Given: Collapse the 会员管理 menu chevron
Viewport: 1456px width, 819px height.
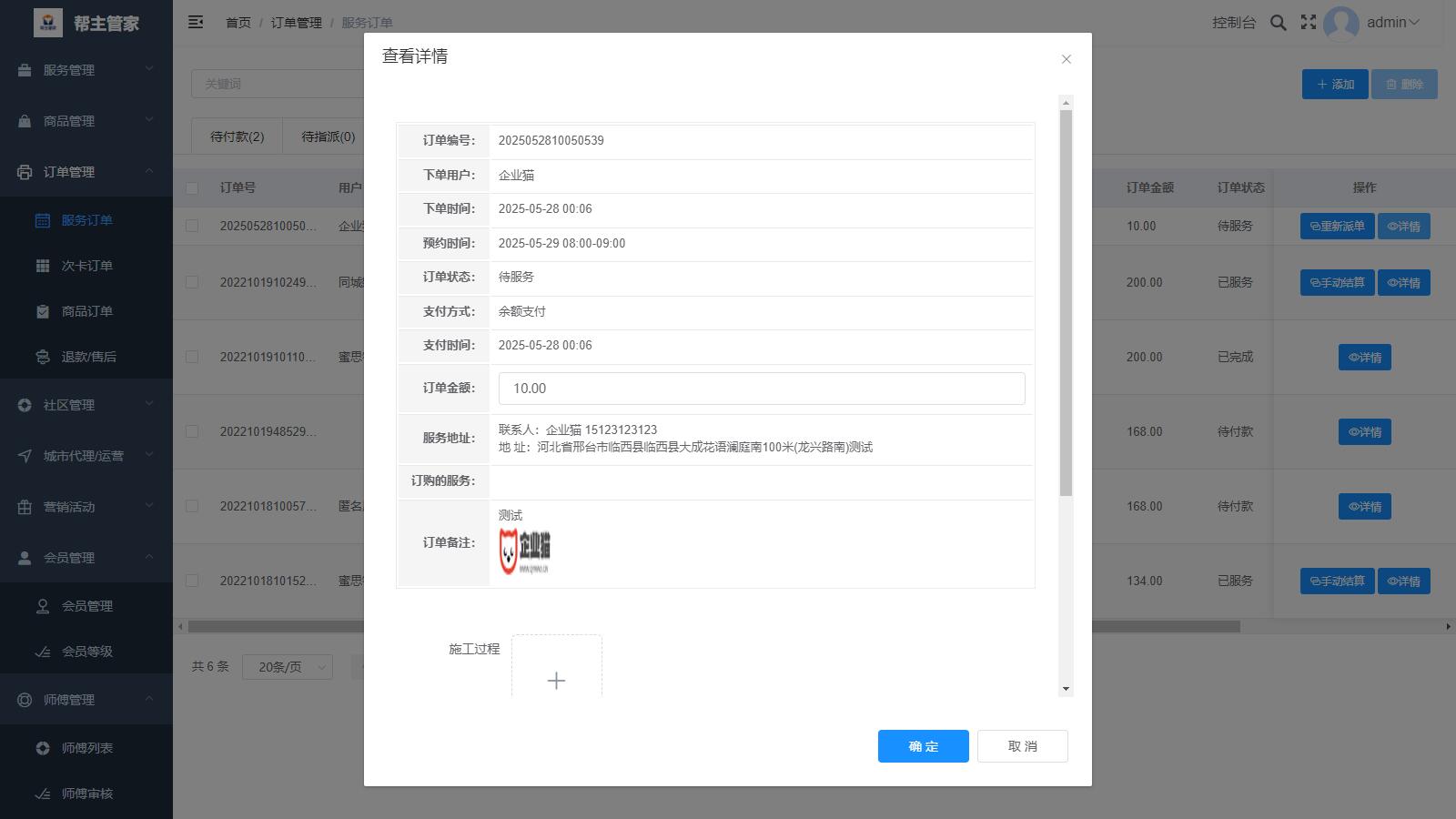Looking at the screenshot, I should pyautogui.click(x=149, y=557).
